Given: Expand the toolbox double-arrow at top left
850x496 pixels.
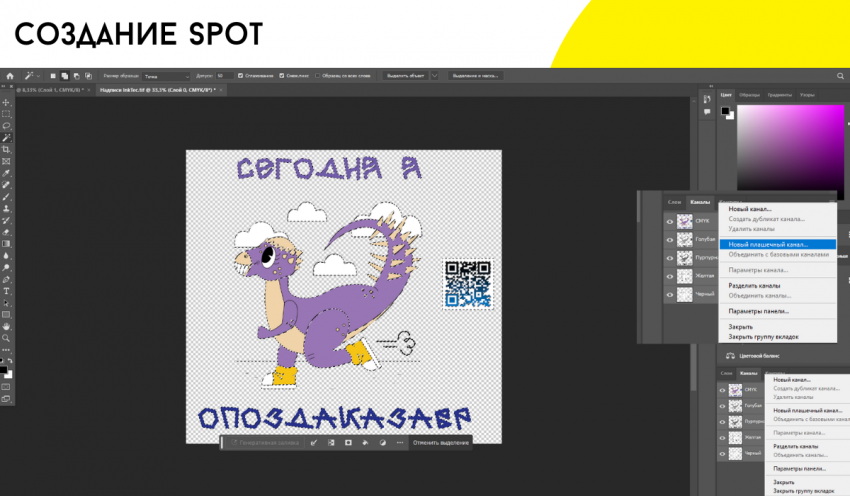Looking at the screenshot, I should (x=3, y=86).
